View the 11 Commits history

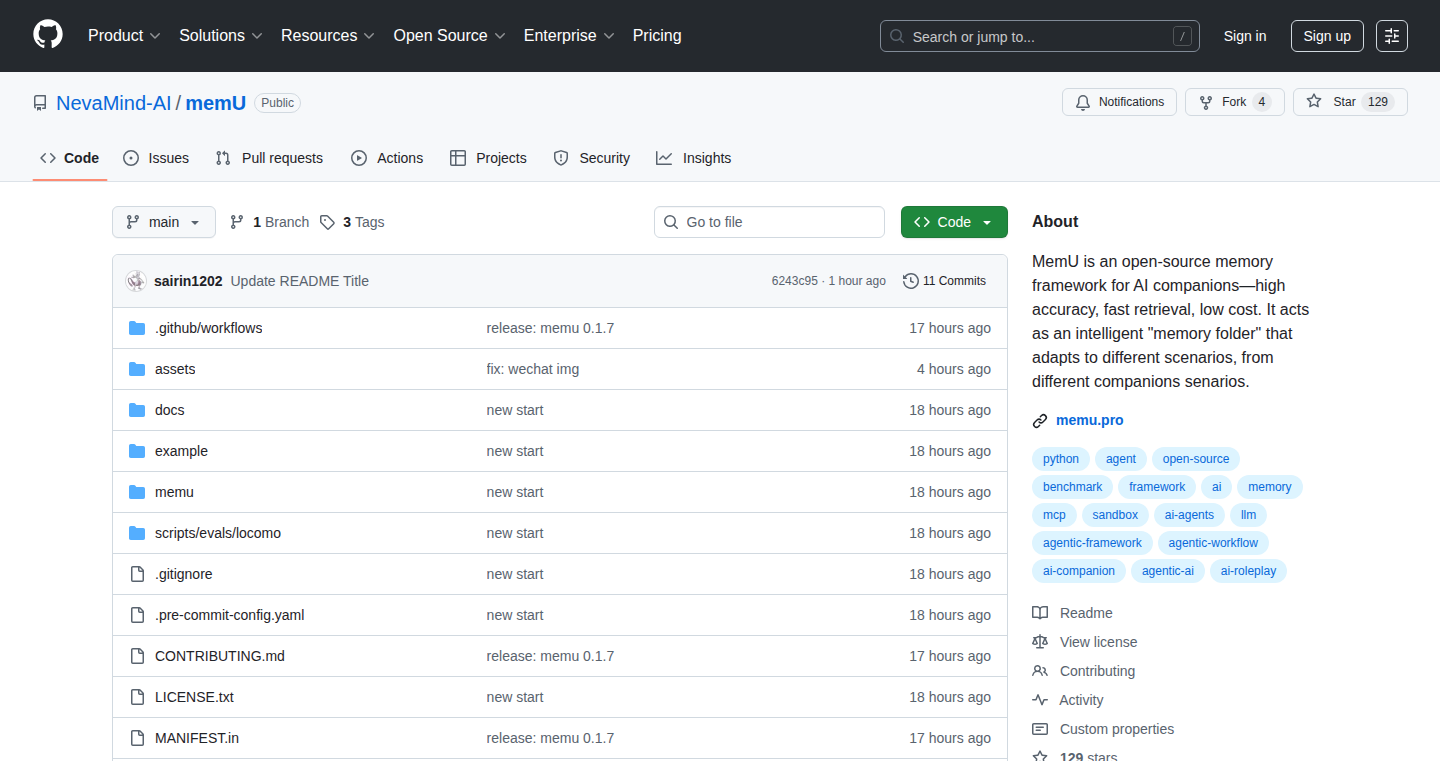tap(944, 281)
